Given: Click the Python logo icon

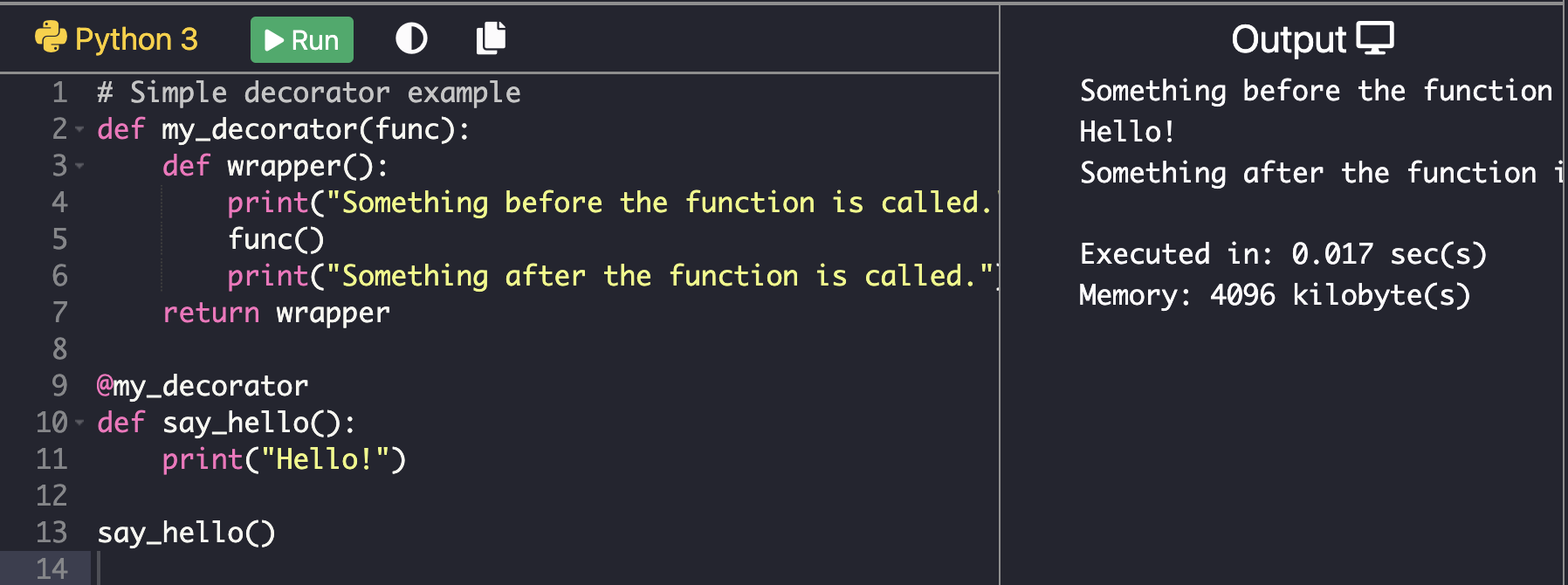Looking at the screenshot, I should click(51, 38).
